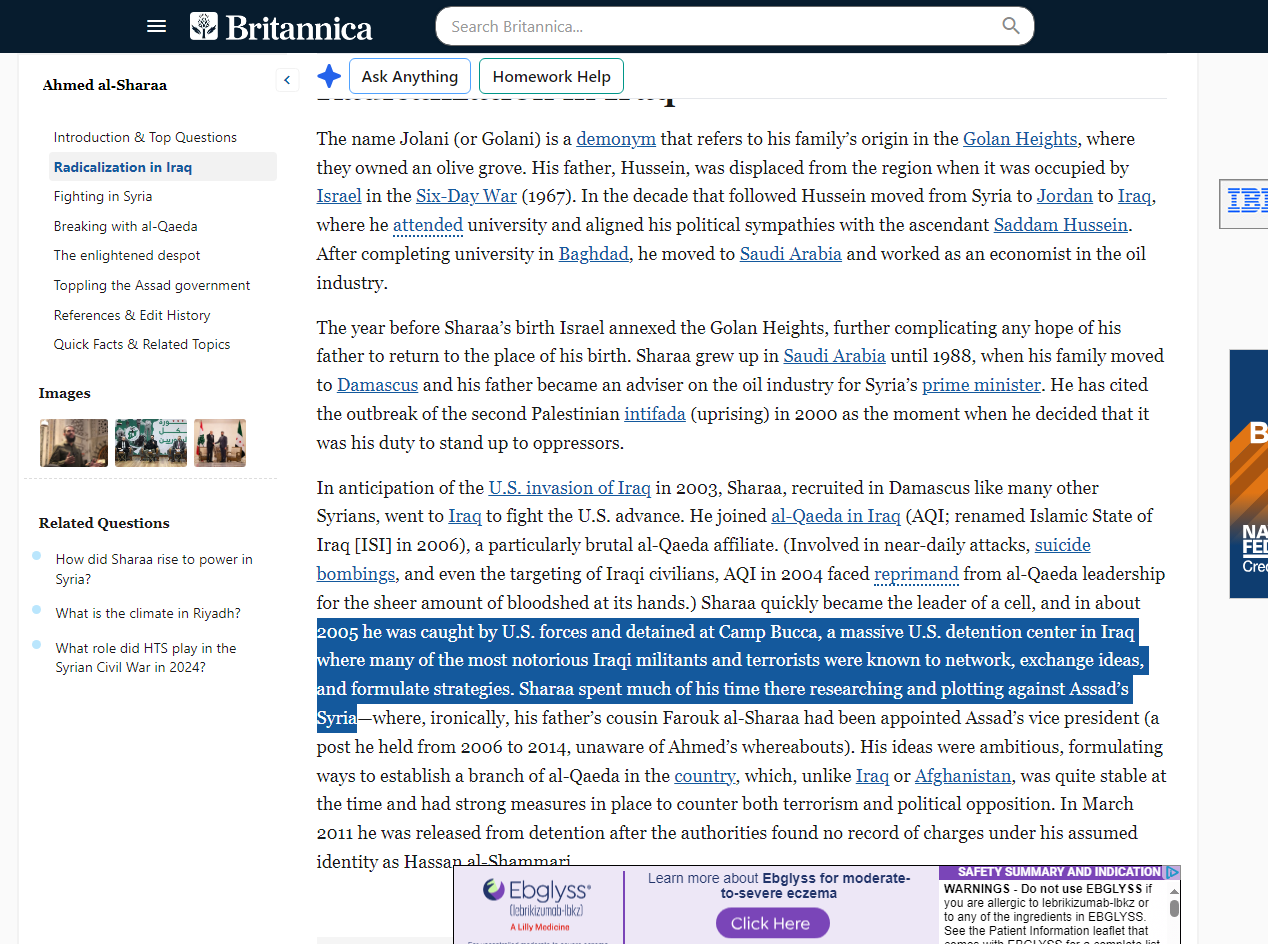Open the Afghanistan link
The height and width of the screenshot is (944, 1268).
[963, 776]
